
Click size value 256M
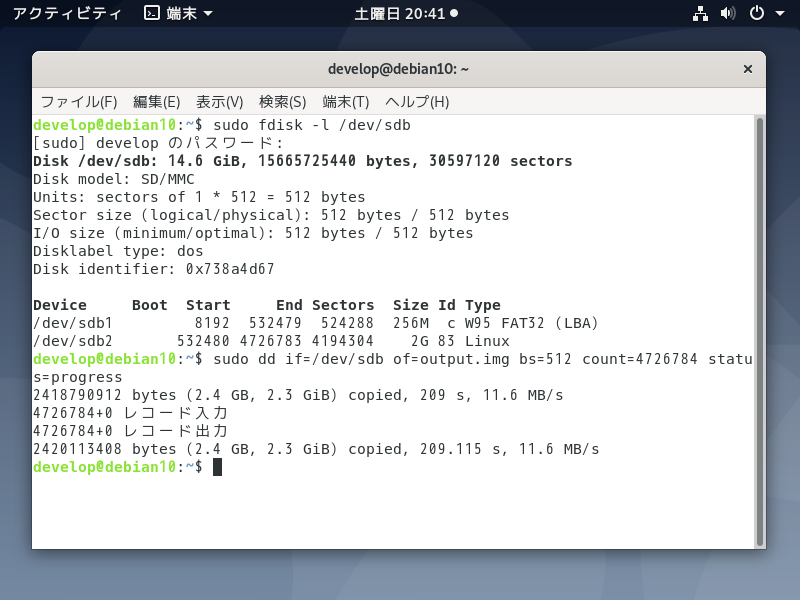(411, 323)
